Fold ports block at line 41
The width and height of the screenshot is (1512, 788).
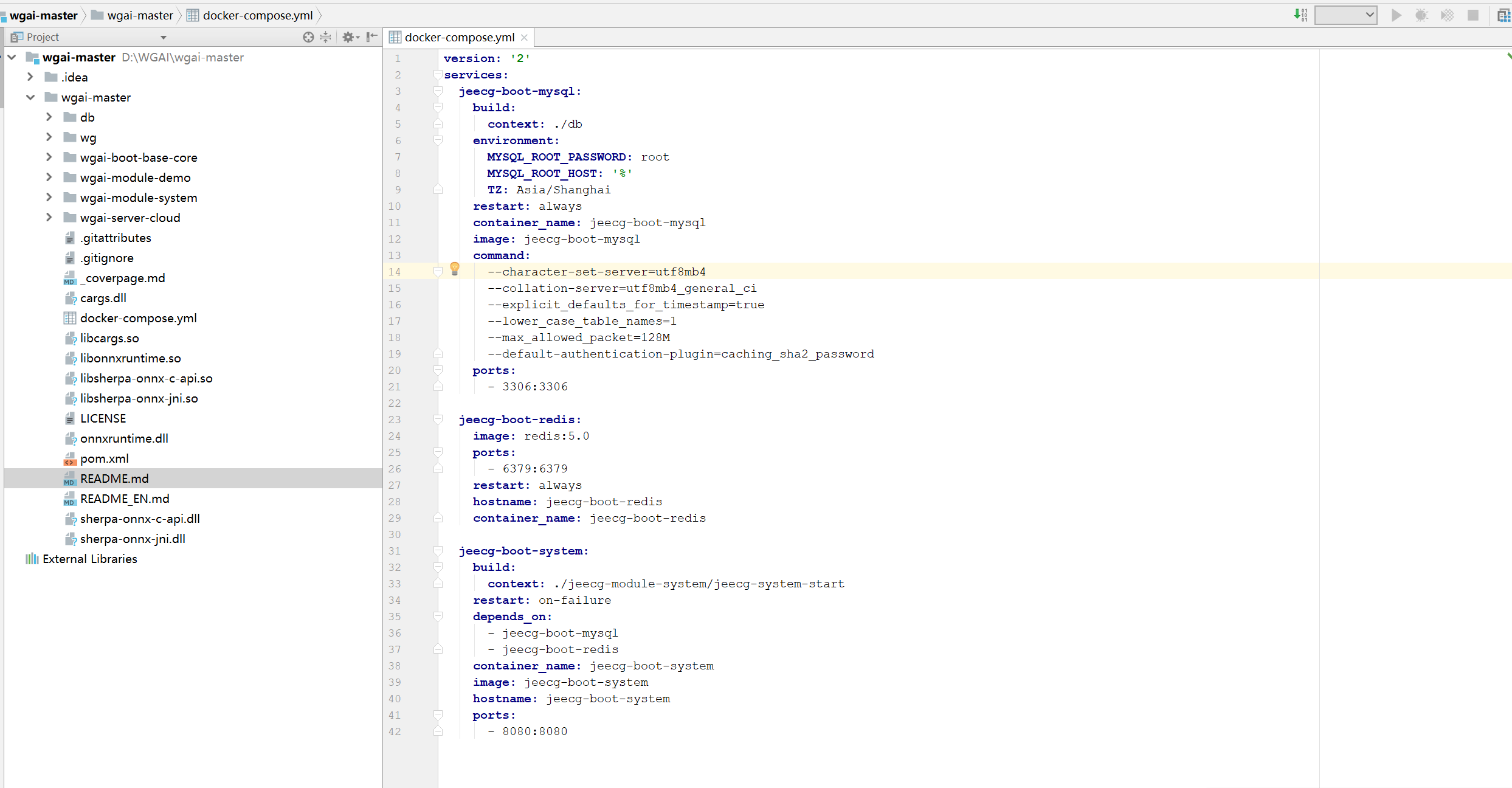coord(438,715)
